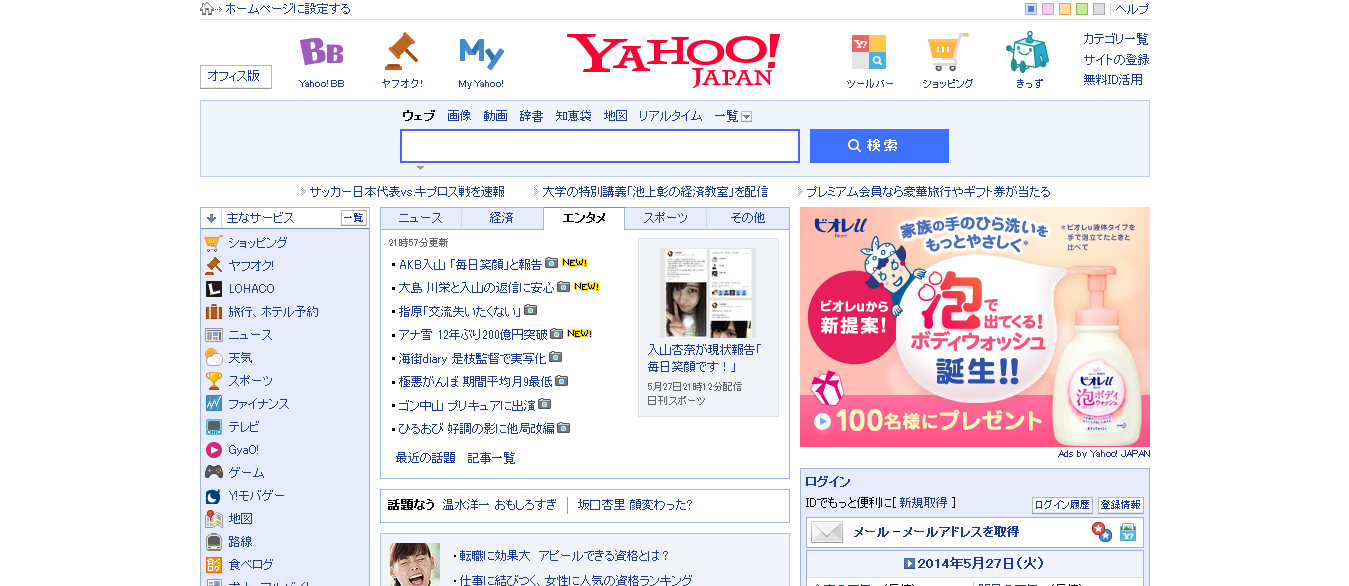
Task: Open the shopping cart (ショッピング) header icon
Action: (x=947, y=52)
